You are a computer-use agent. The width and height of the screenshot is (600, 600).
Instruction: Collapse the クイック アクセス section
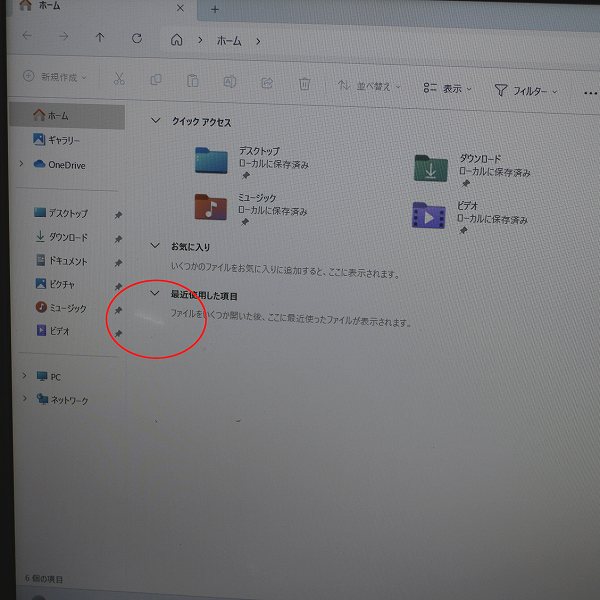(x=154, y=121)
